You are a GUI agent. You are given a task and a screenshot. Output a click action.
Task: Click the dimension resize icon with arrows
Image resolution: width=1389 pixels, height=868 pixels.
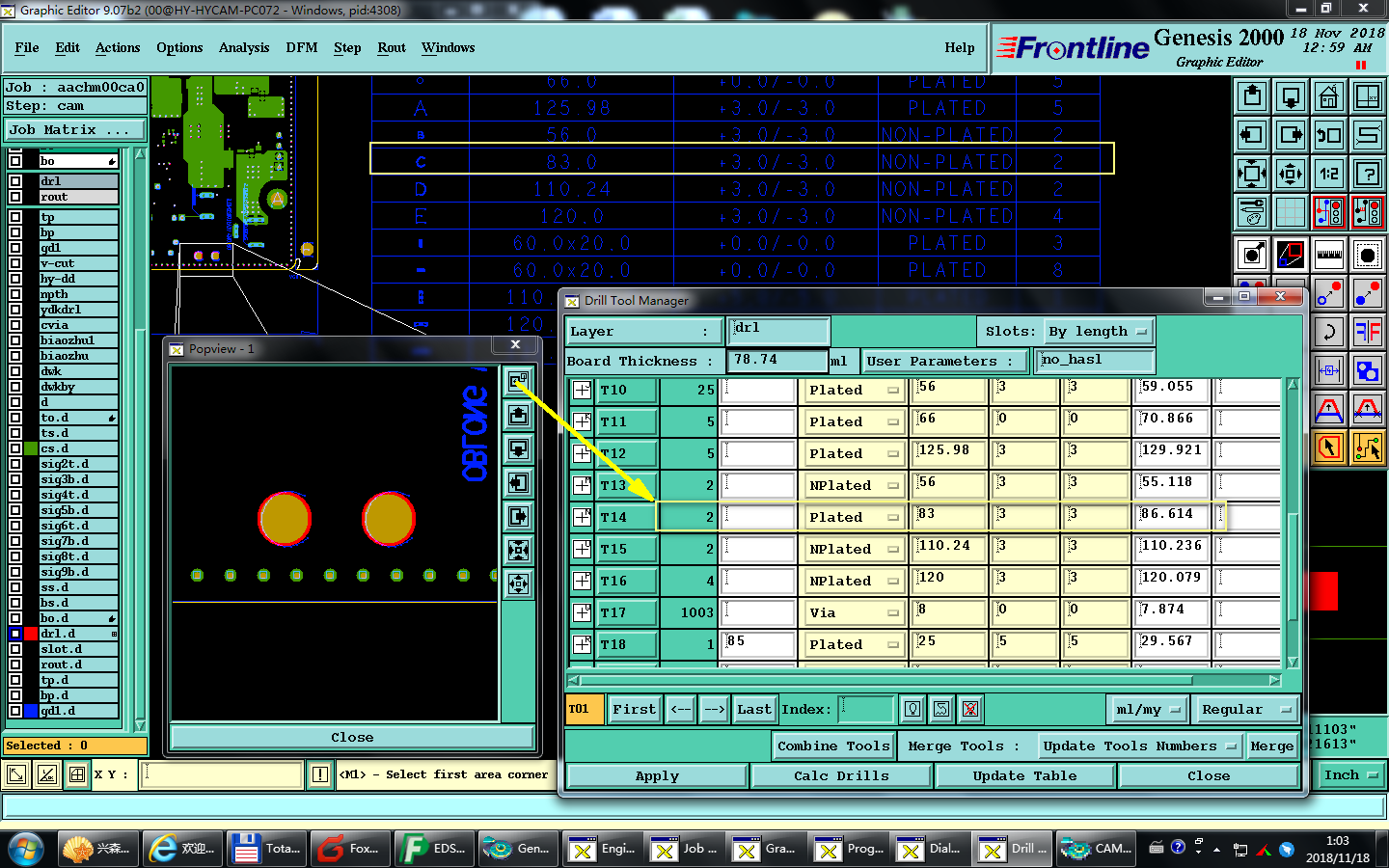pyautogui.click(x=1329, y=370)
